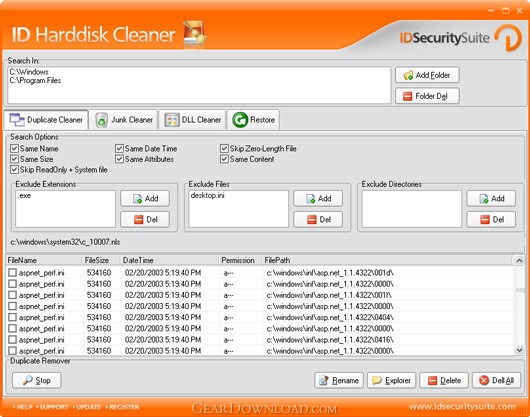
Task: Disable the Same Content checkbox
Action: pos(224,159)
